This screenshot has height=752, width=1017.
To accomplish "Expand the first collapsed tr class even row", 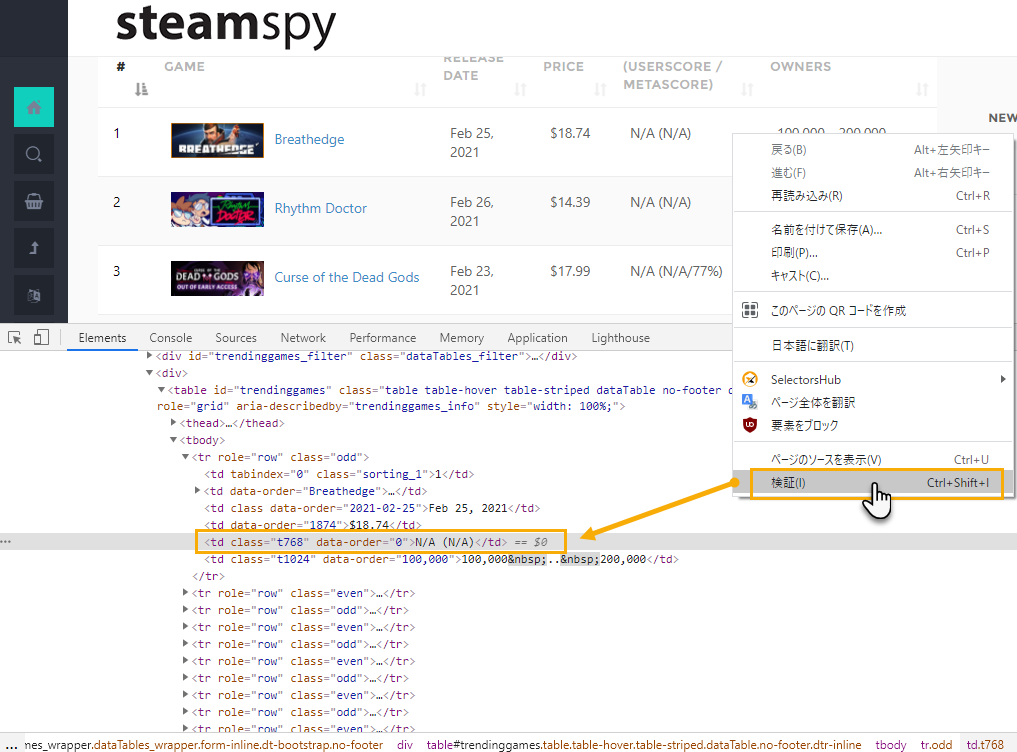I will (x=185, y=592).
